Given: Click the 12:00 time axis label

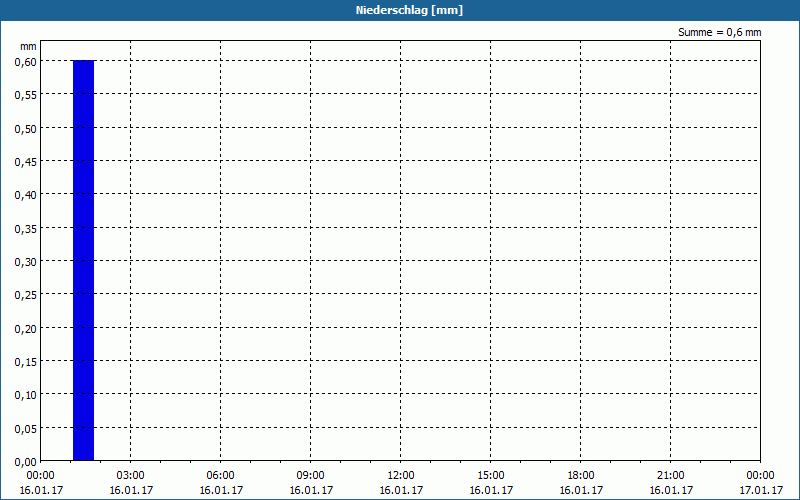Looking at the screenshot, I should pyautogui.click(x=401, y=476).
